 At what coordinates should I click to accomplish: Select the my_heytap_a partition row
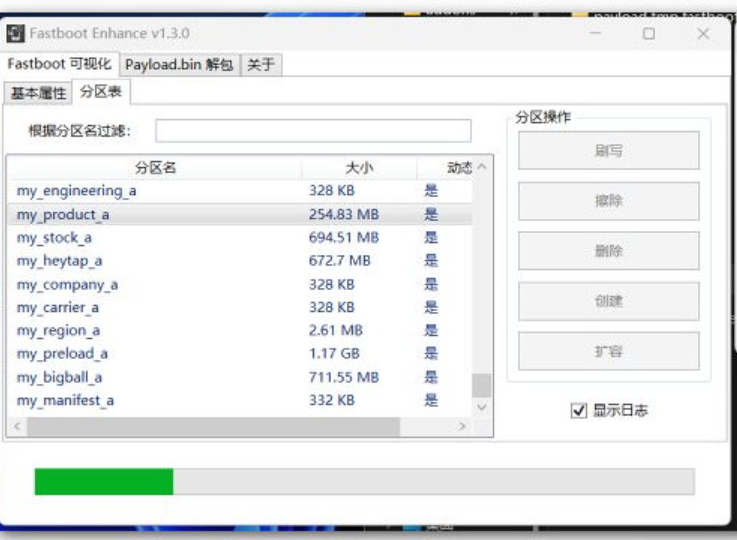point(240,260)
